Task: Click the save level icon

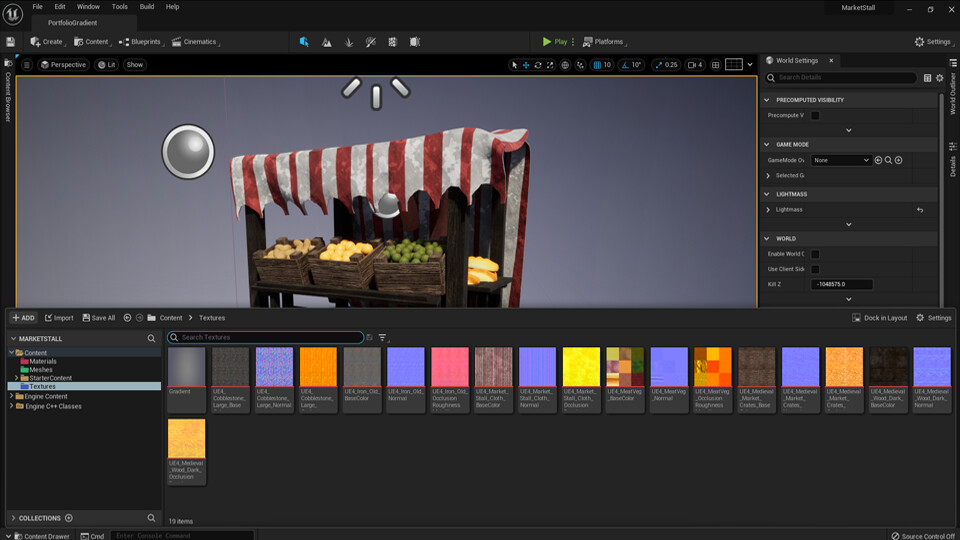Action: pyautogui.click(x=10, y=42)
